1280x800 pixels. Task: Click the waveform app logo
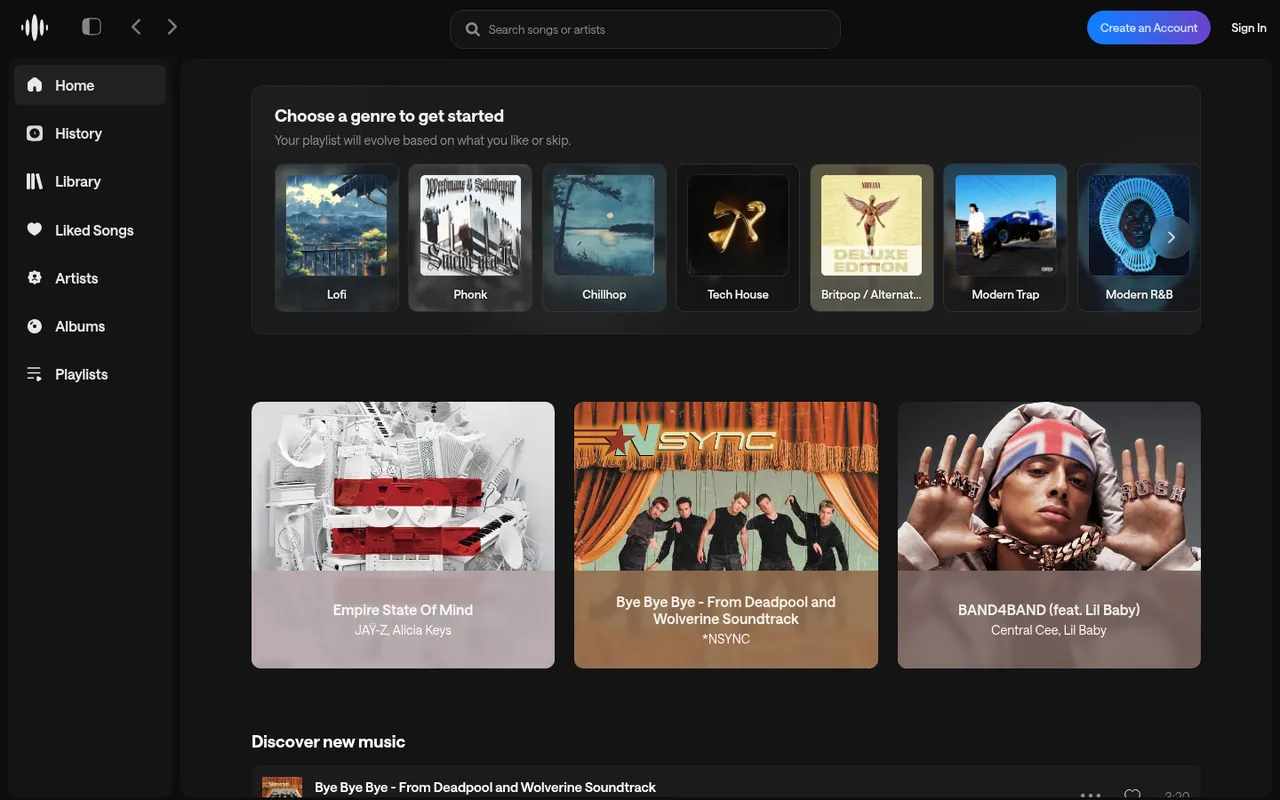coord(35,28)
